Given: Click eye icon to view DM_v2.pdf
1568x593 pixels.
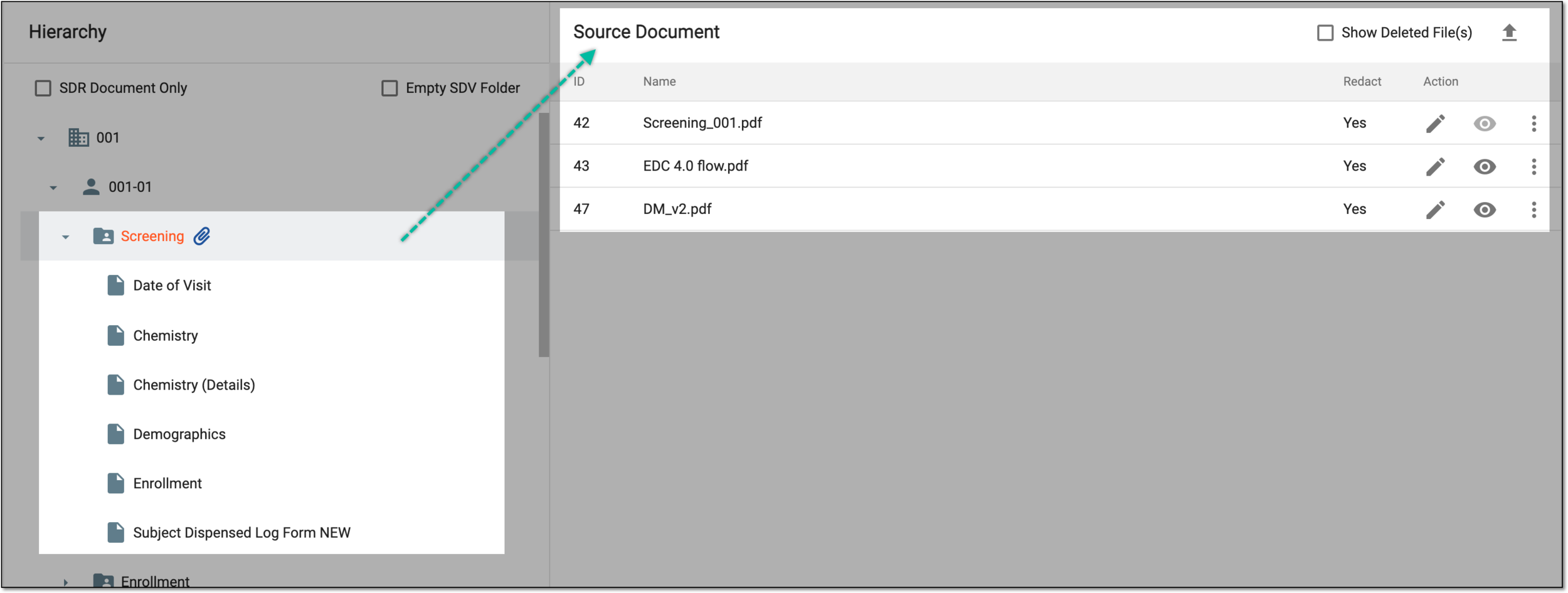Looking at the screenshot, I should click(x=1484, y=210).
